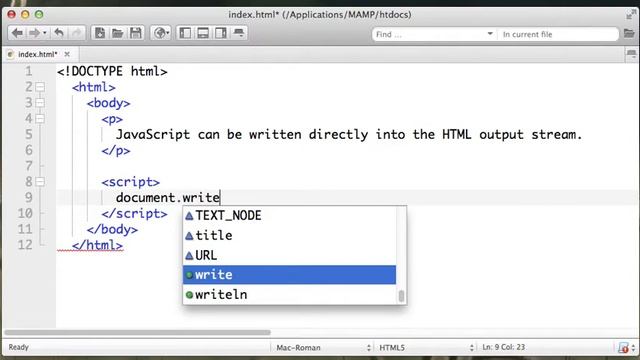Collapse the <html> fold marker on line 2

click(40, 87)
